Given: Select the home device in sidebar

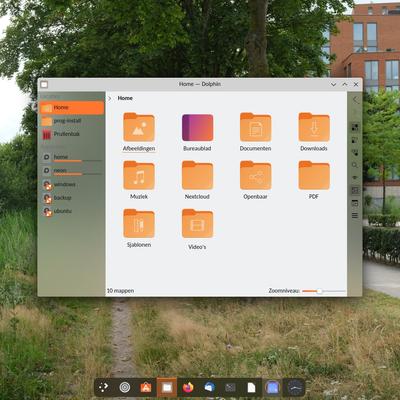Looking at the screenshot, I should 72,157.
